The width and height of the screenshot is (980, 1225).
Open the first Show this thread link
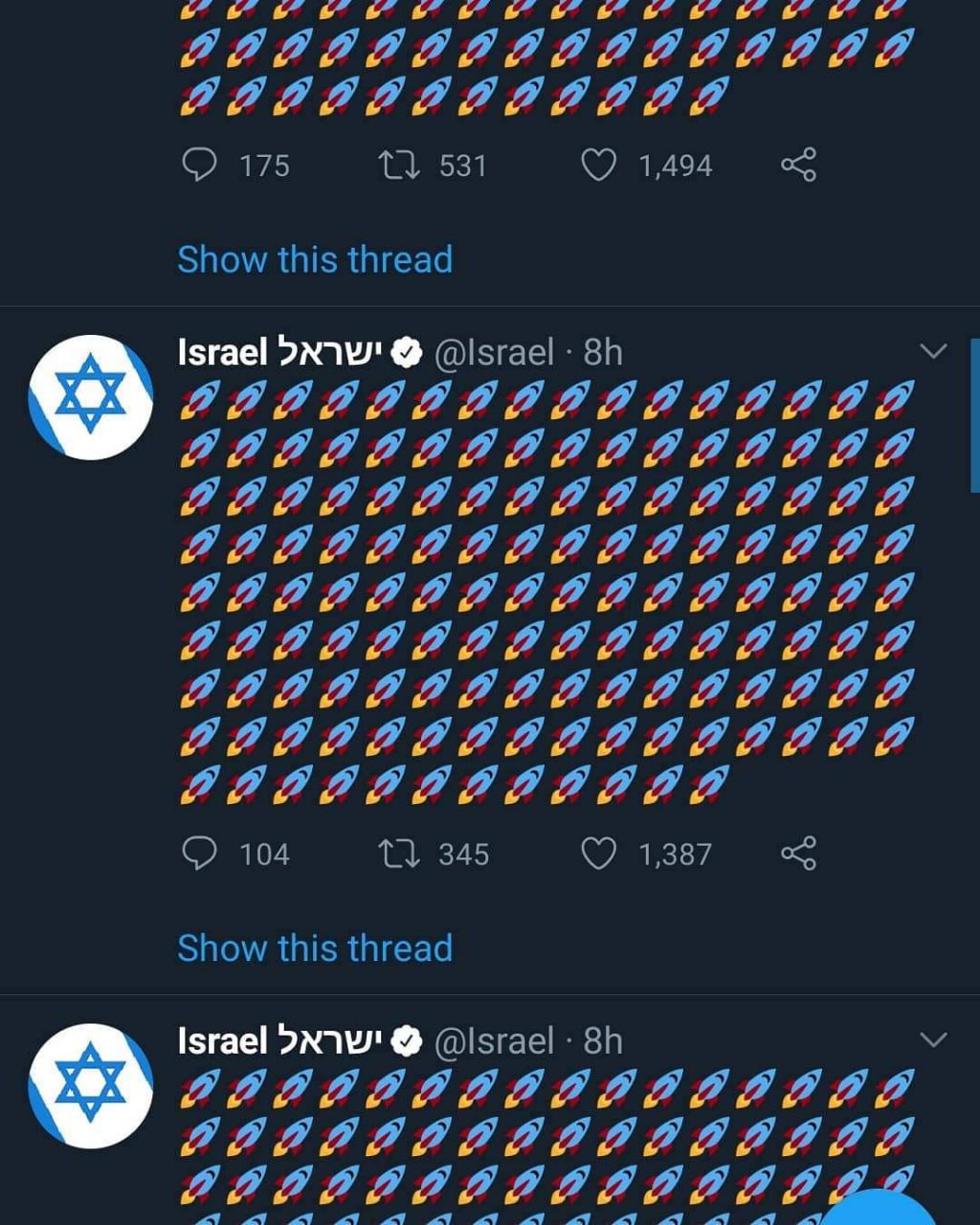(315, 259)
